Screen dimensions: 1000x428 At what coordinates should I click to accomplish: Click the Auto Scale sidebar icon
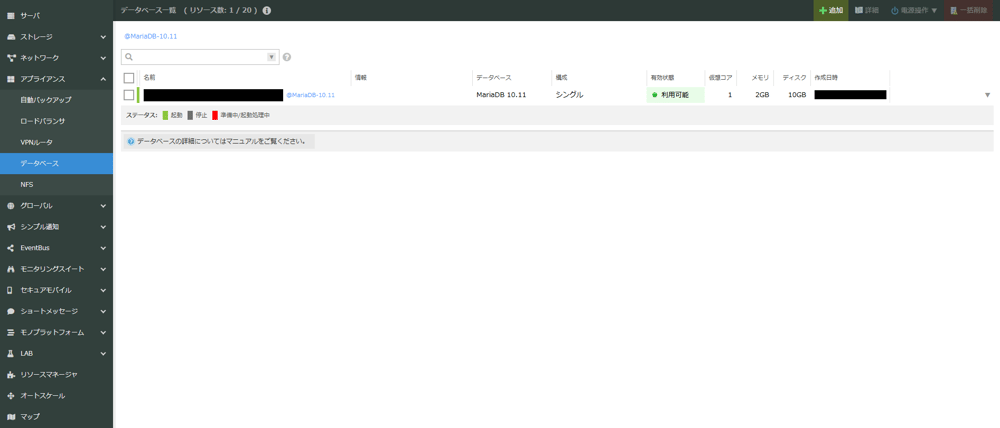coord(11,396)
